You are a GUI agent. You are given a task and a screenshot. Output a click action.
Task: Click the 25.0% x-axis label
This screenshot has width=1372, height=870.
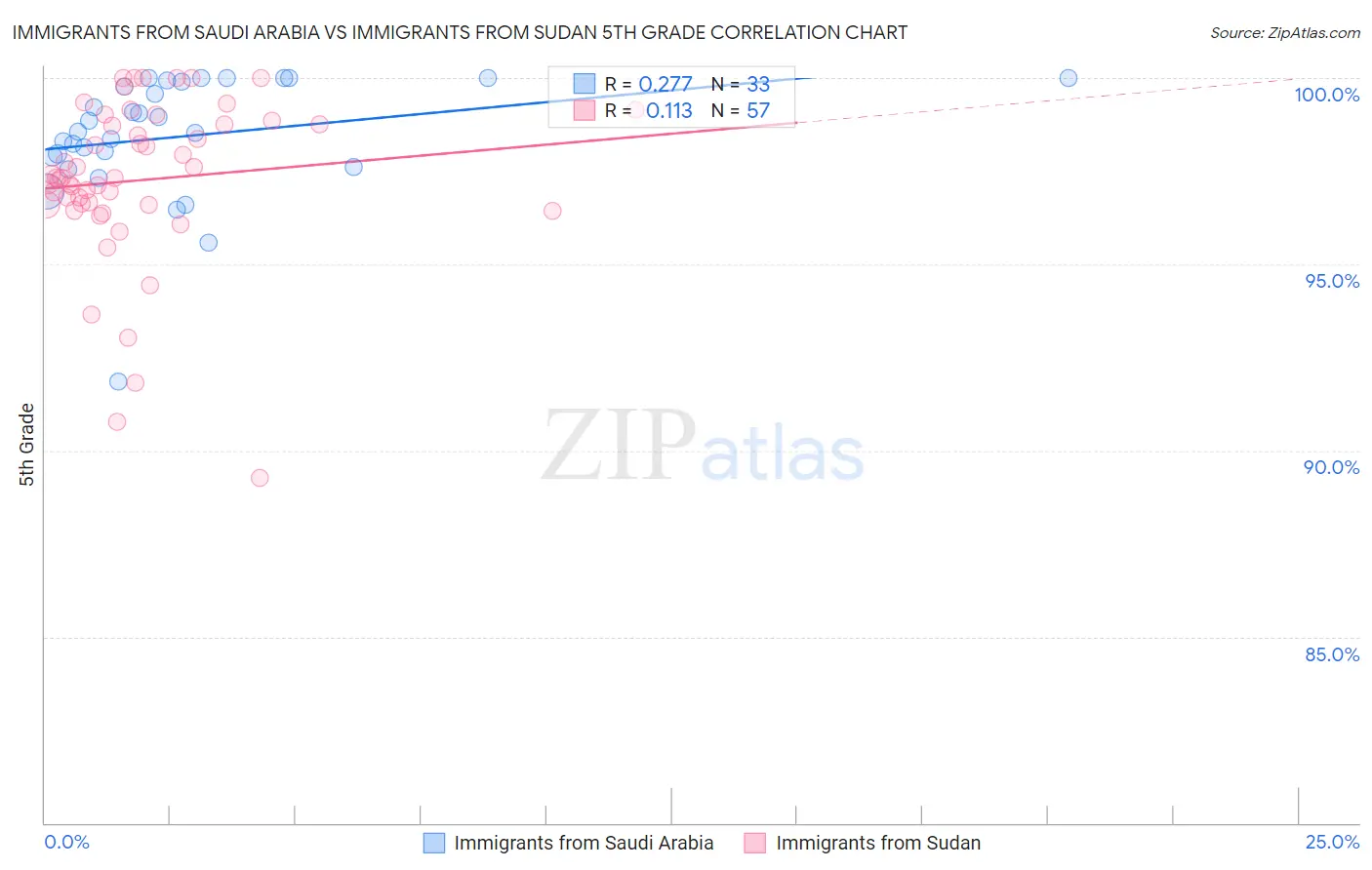pos(1332,842)
